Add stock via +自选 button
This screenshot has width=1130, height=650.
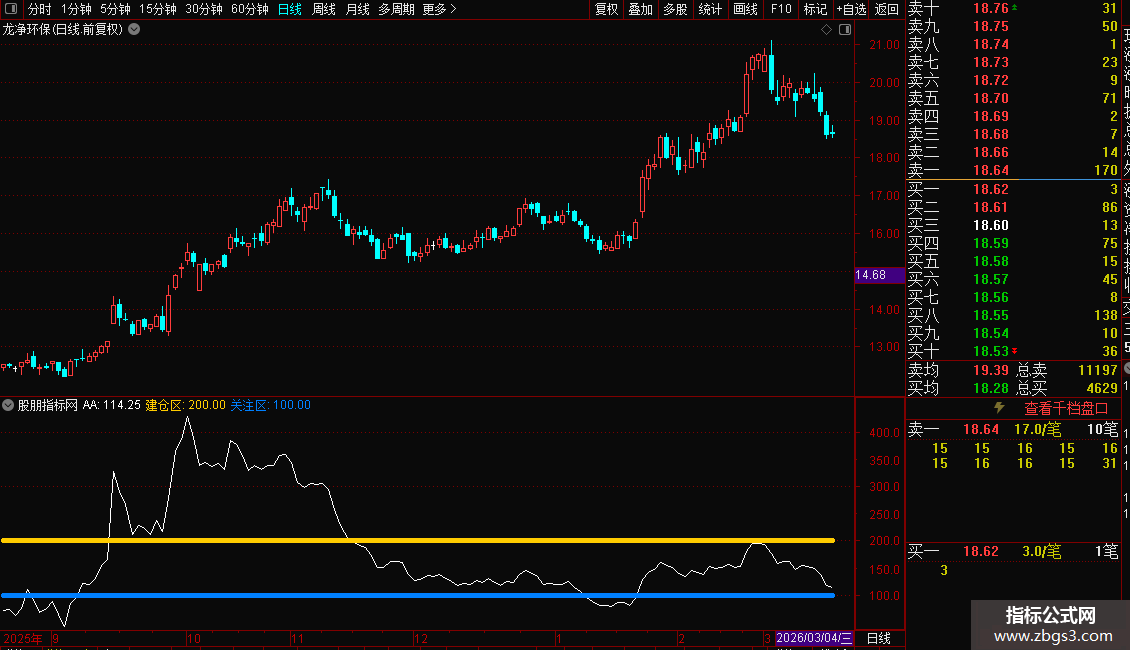click(x=850, y=9)
